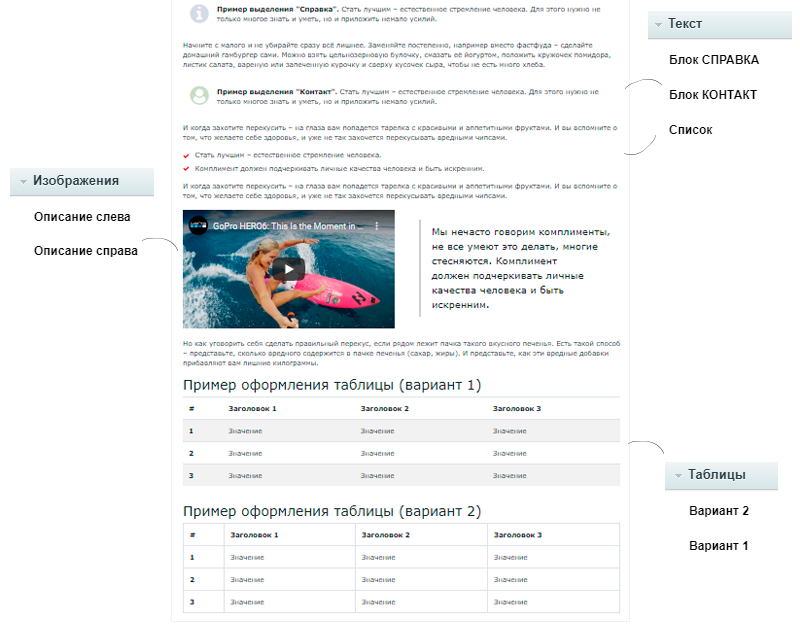
Task: Select Блок КОНТАКТ item
Action: pyautogui.click(x=713, y=95)
